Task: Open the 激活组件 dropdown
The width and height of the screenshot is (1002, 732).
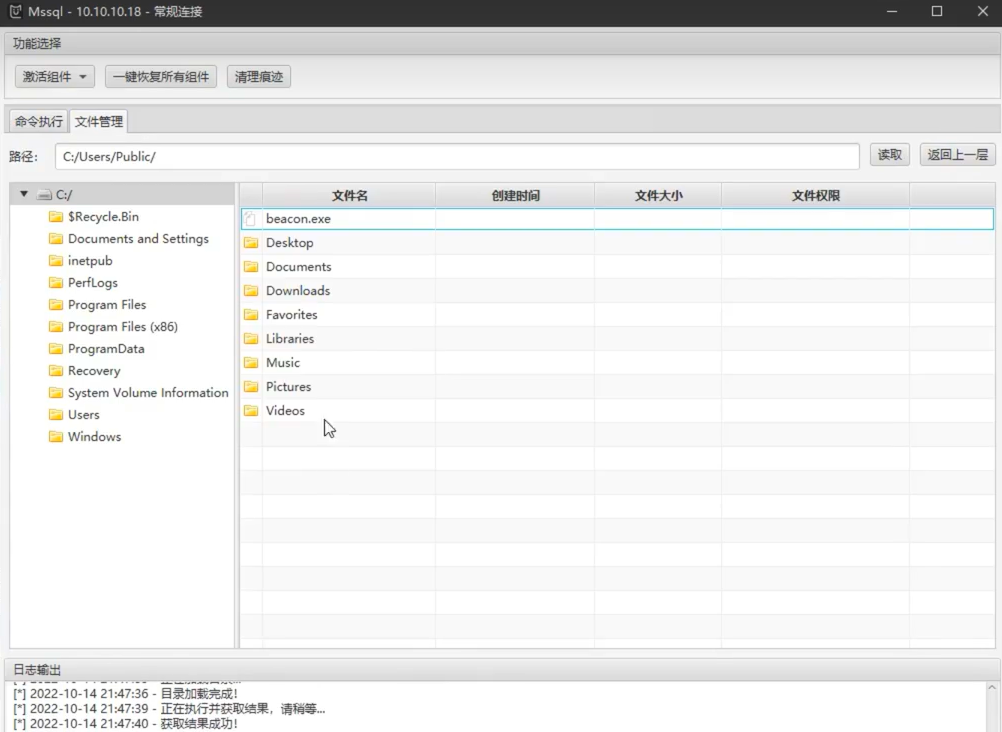Action: pyautogui.click(x=55, y=77)
